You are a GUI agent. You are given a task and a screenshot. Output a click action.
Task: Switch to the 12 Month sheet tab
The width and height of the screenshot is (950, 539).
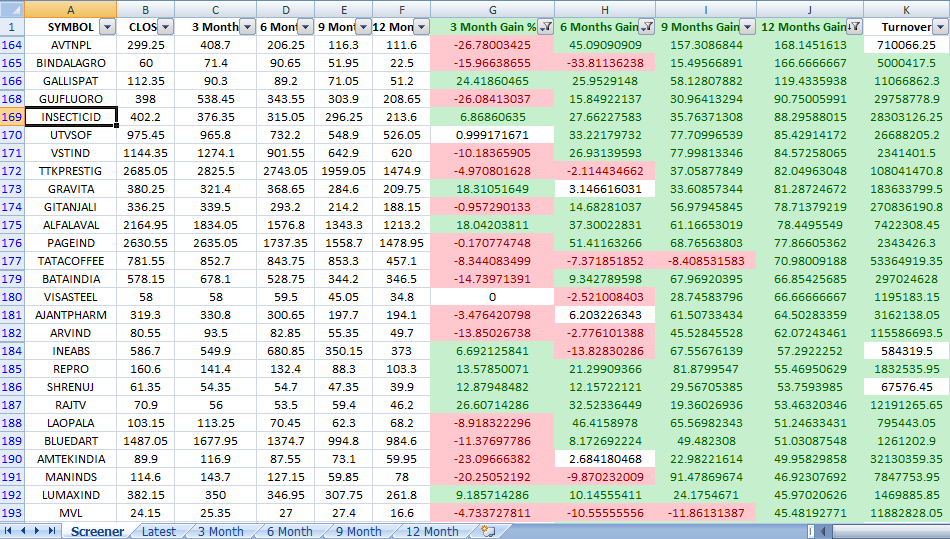pos(432,532)
